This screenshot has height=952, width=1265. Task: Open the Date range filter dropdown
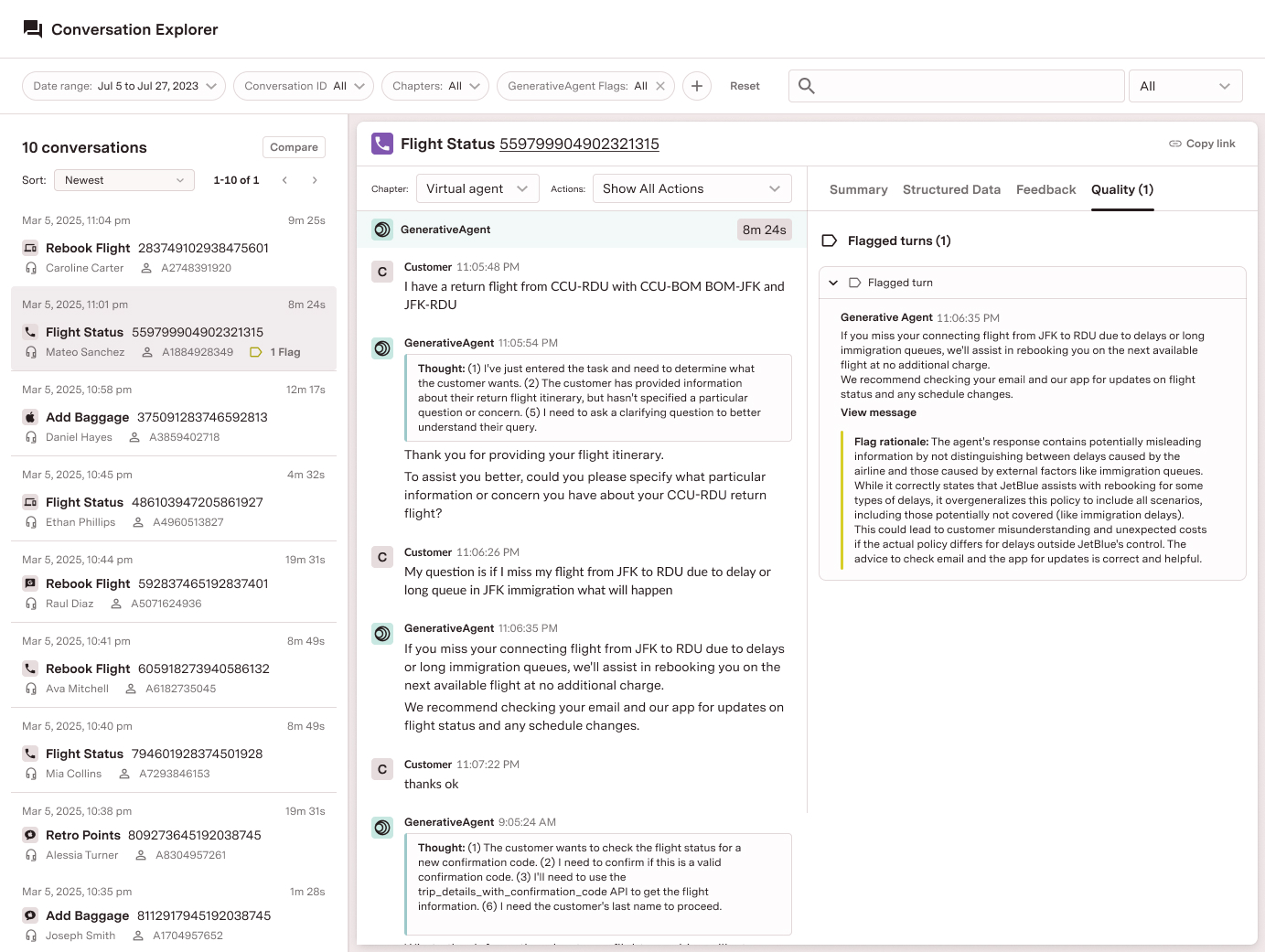[x=123, y=85]
